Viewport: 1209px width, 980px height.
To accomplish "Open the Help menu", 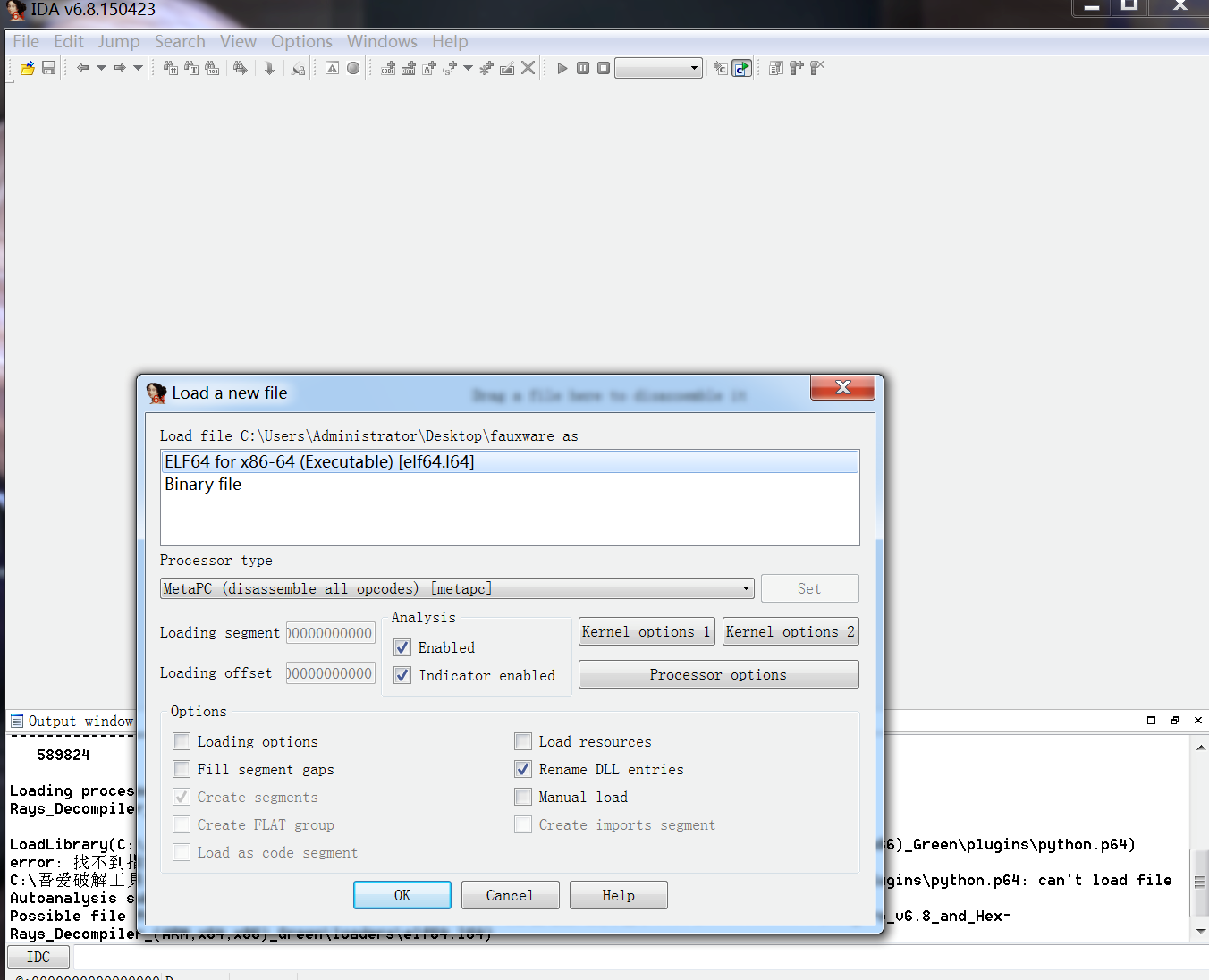I will point(450,42).
